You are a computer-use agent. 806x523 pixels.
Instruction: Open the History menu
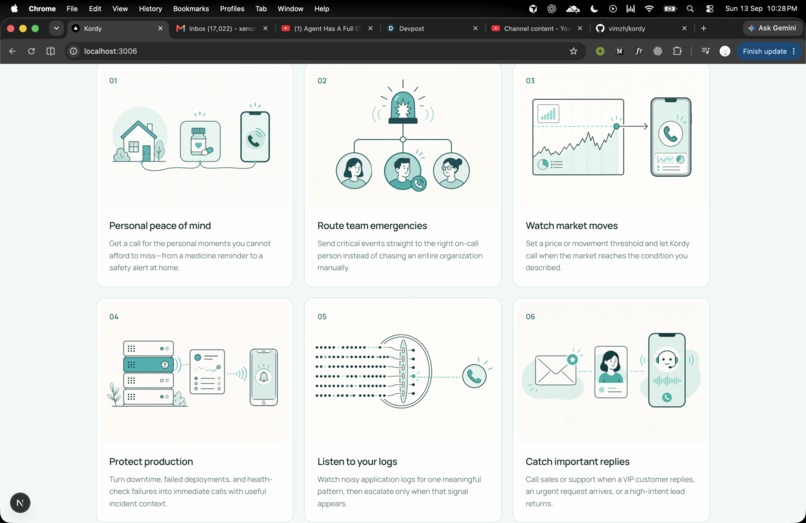pyautogui.click(x=150, y=9)
